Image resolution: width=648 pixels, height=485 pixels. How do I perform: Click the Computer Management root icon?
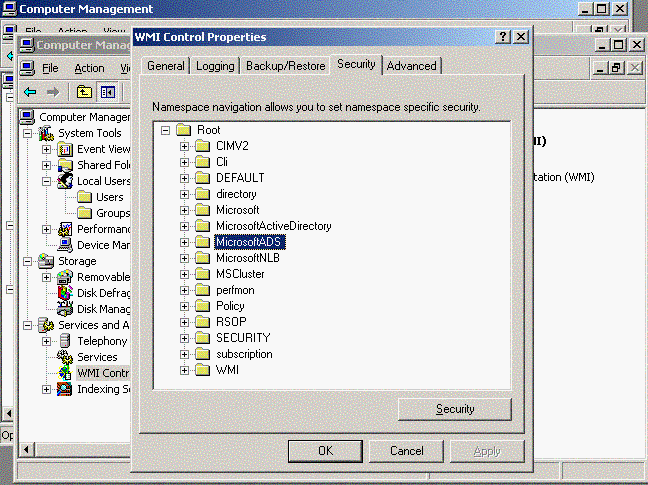coord(27,117)
